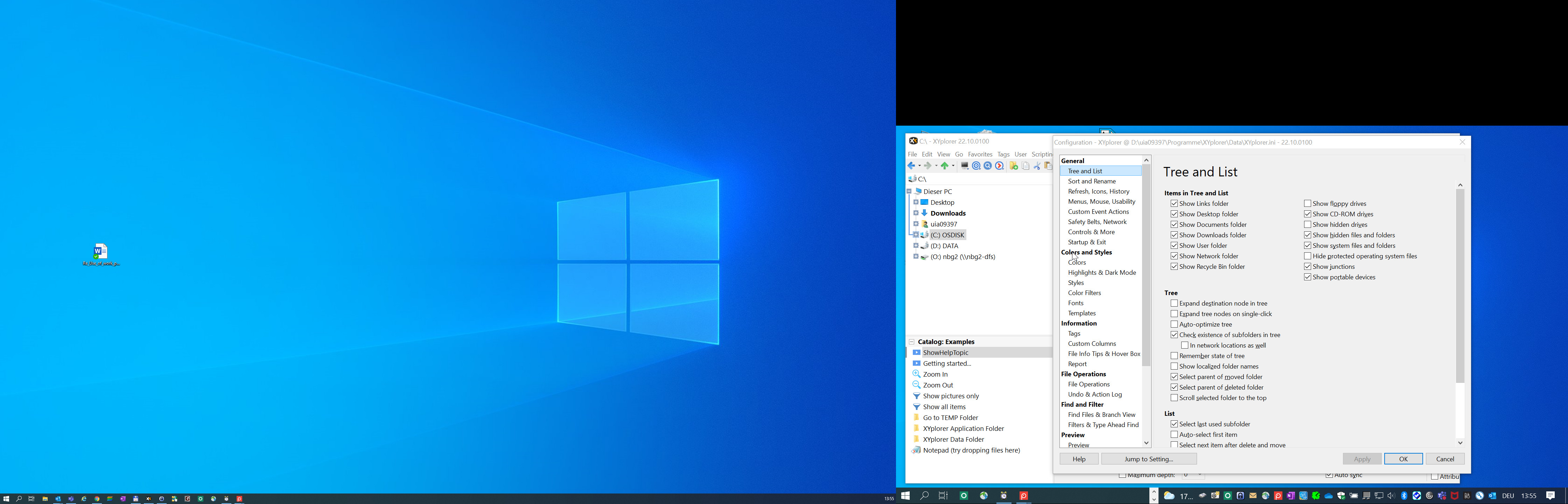Click the Paste toolbar icon
Screen dimensions: 1568x504
point(1048,166)
